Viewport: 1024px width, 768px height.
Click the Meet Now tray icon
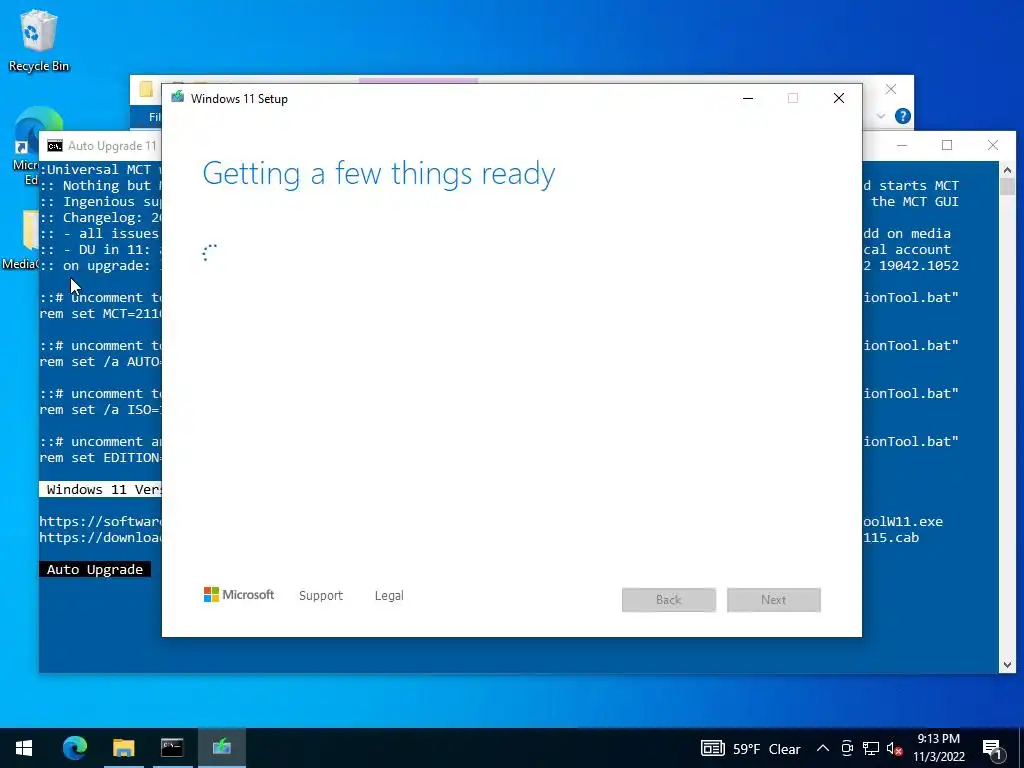point(847,748)
